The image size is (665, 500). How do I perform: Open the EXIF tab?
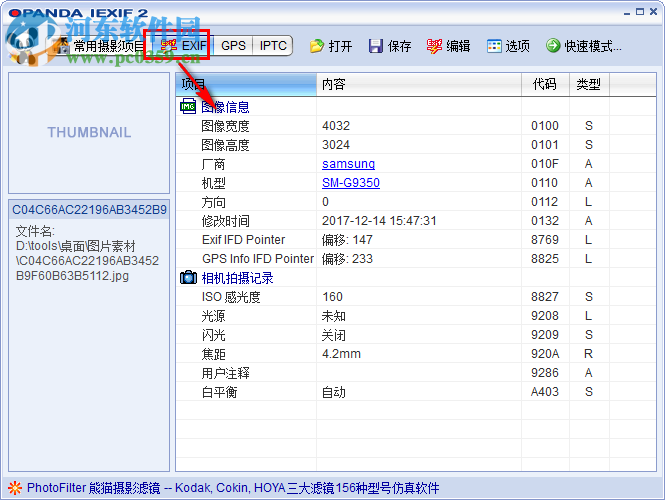pos(184,46)
